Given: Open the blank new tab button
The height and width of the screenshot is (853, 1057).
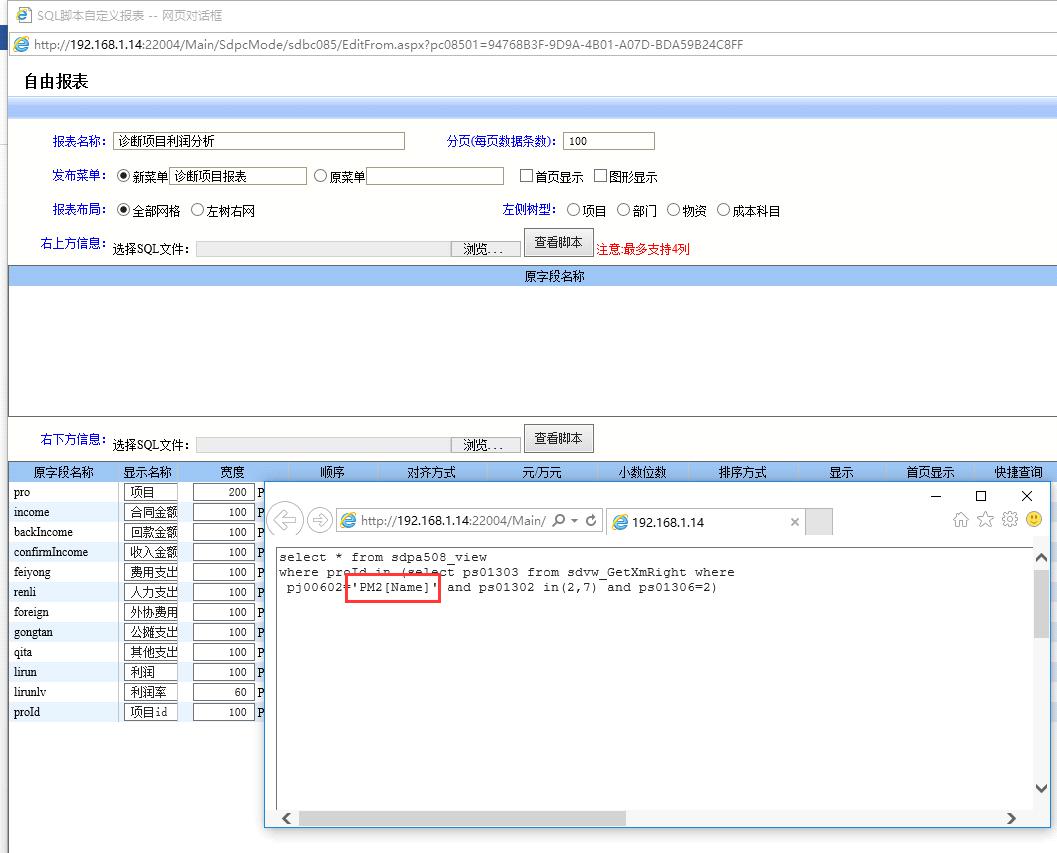Looking at the screenshot, I should (819, 522).
